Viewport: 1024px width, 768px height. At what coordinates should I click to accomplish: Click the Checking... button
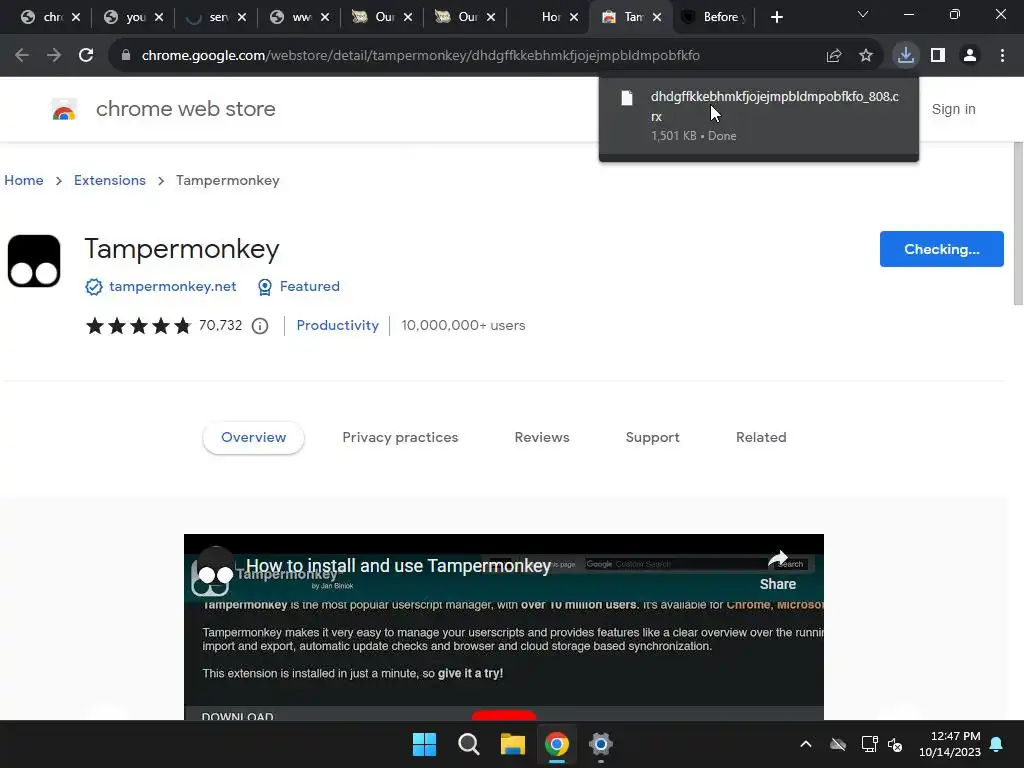(942, 249)
